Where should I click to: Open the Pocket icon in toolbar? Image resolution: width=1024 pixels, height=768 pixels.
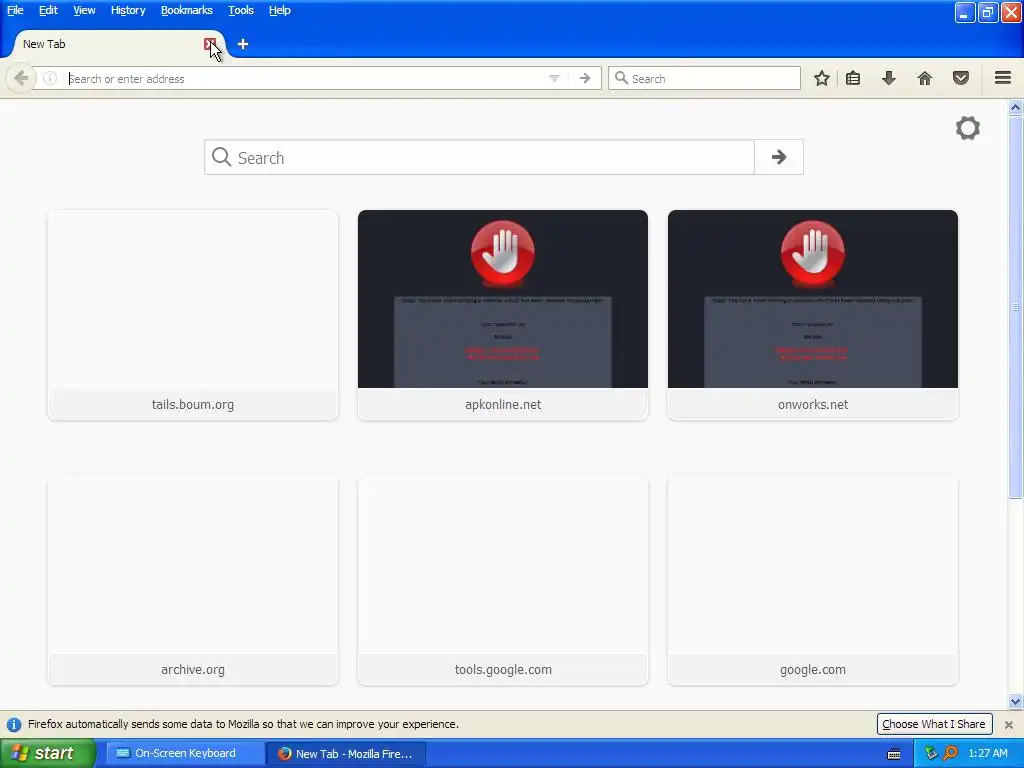(x=961, y=78)
